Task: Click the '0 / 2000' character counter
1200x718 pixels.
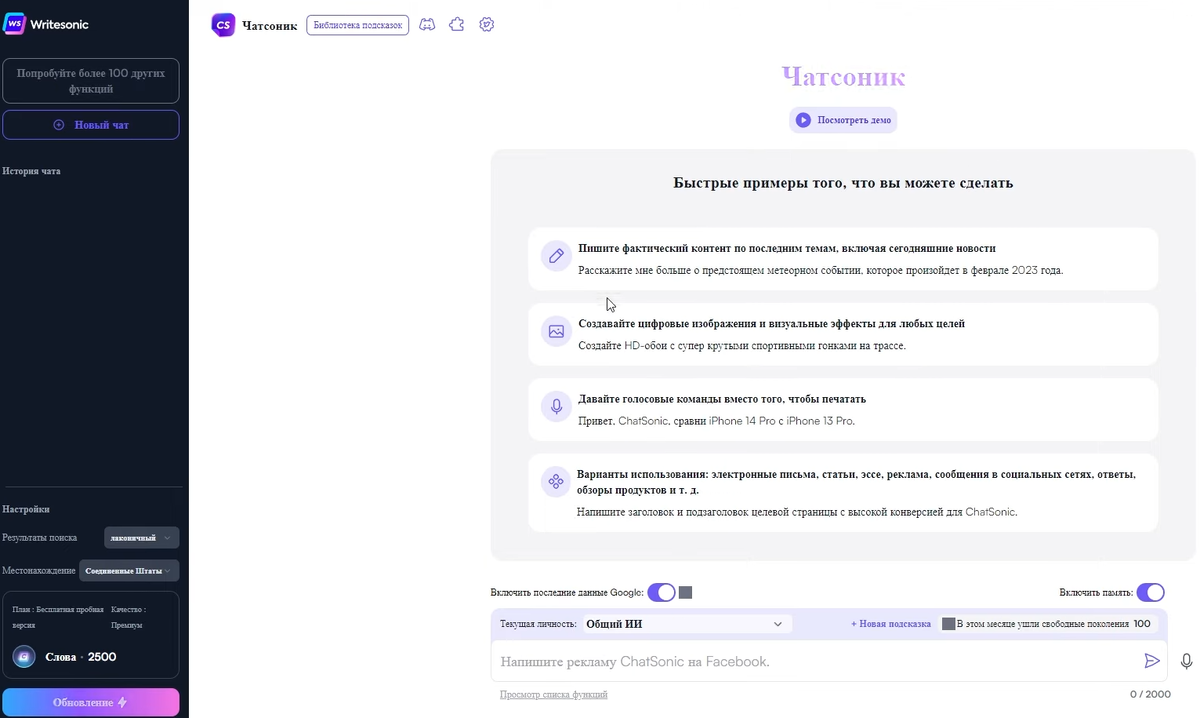Action: 1150,694
